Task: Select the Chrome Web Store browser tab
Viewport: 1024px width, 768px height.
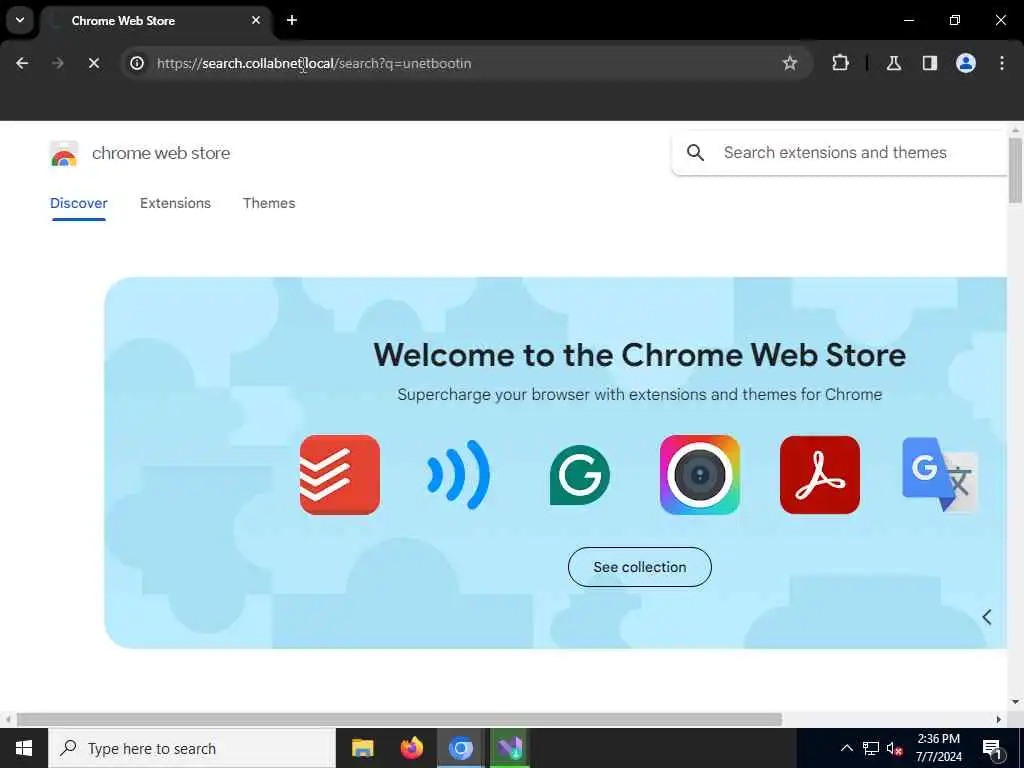Action: [155, 21]
